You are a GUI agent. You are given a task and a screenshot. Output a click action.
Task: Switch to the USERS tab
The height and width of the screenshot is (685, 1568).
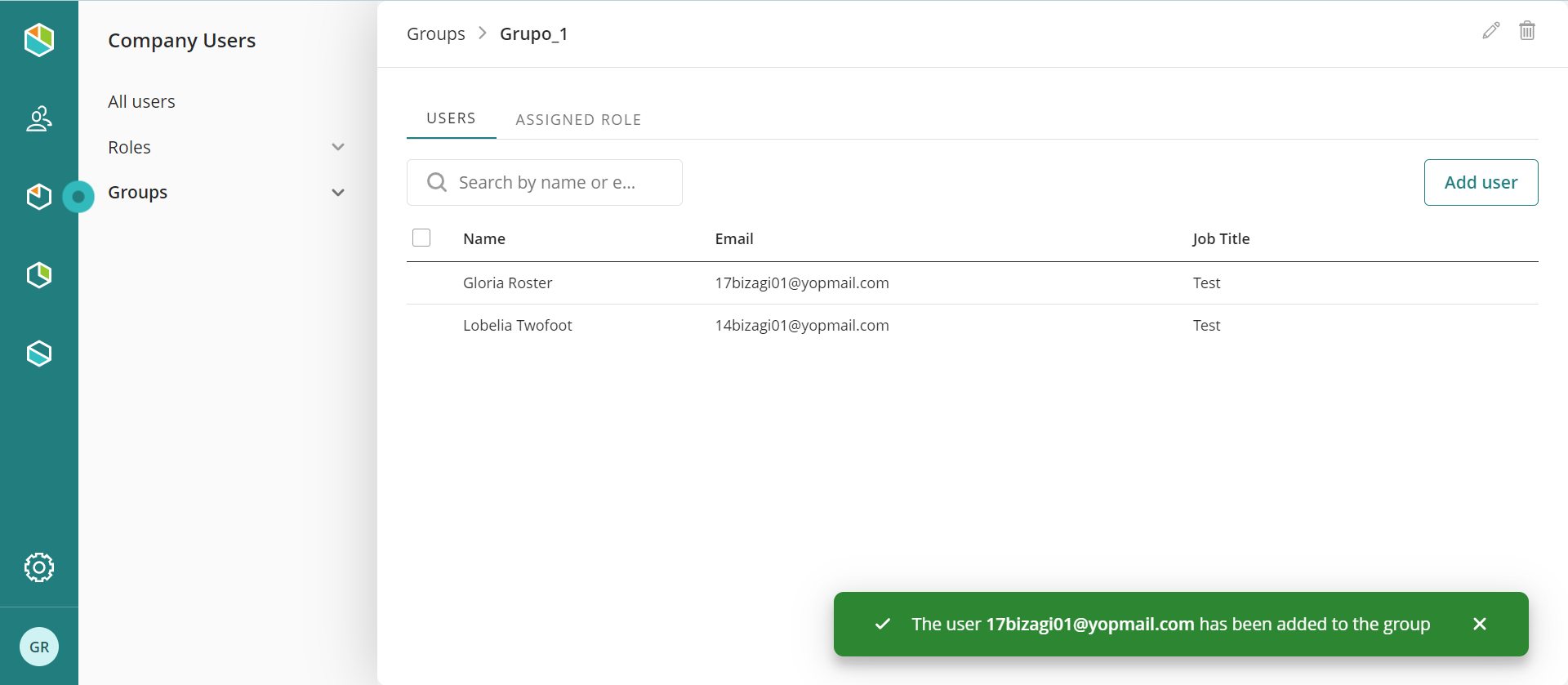click(x=451, y=118)
